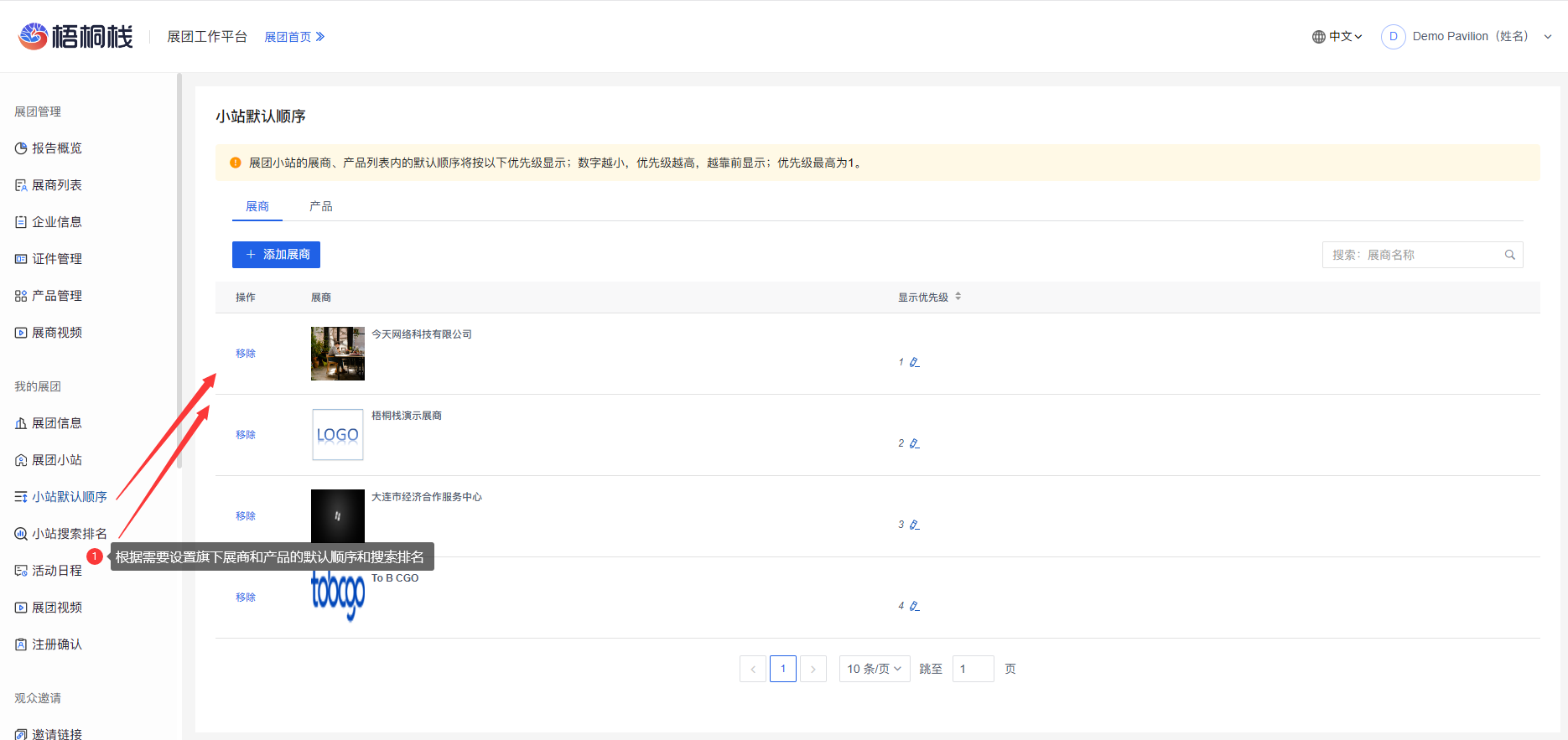Viewport: 1568px width, 740px height.
Task: Open the 展团首页 link
Action: [x=294, y=37]
